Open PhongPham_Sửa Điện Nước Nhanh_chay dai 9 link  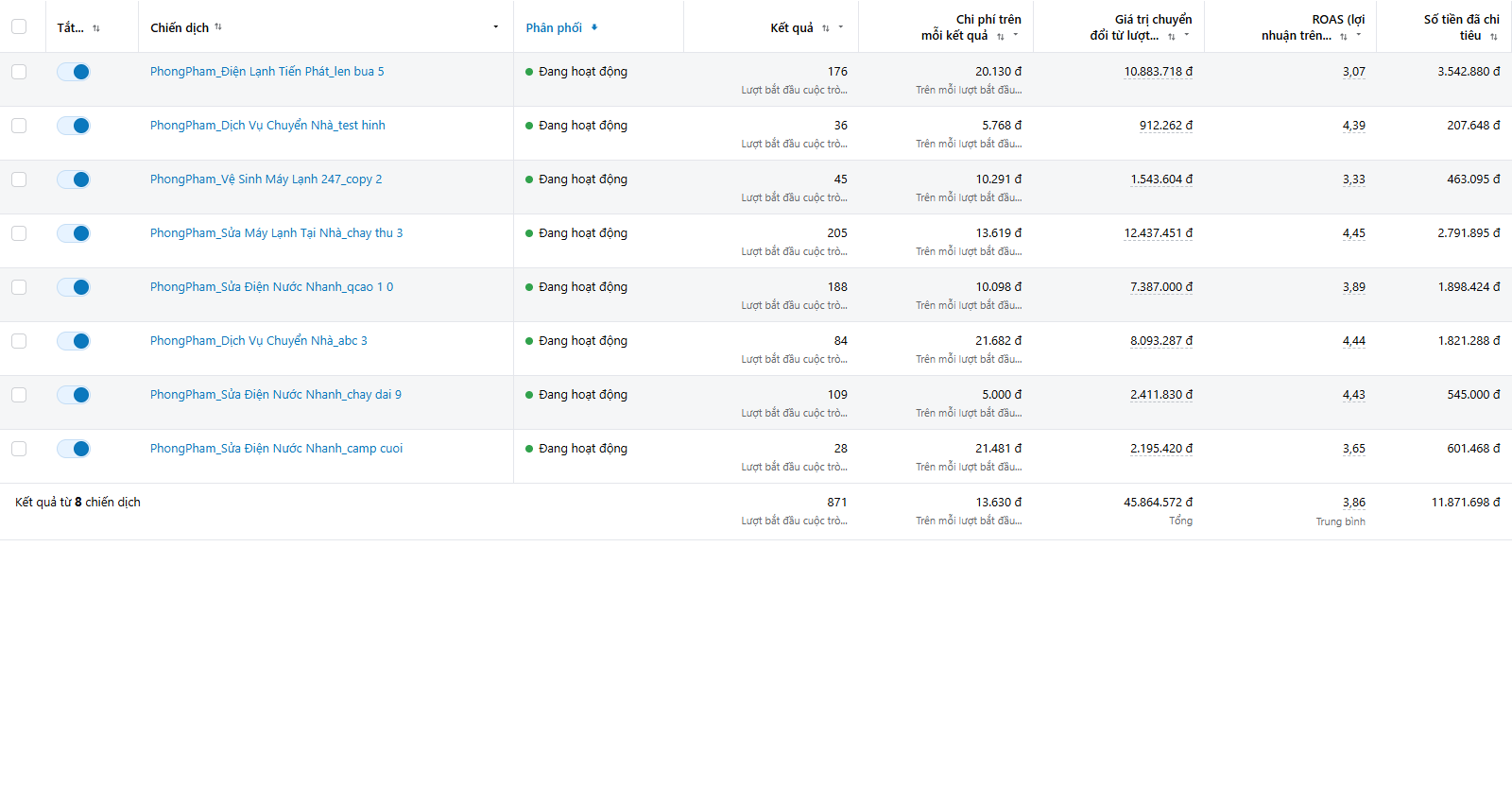pyautogui.click(x=276, y=395)
